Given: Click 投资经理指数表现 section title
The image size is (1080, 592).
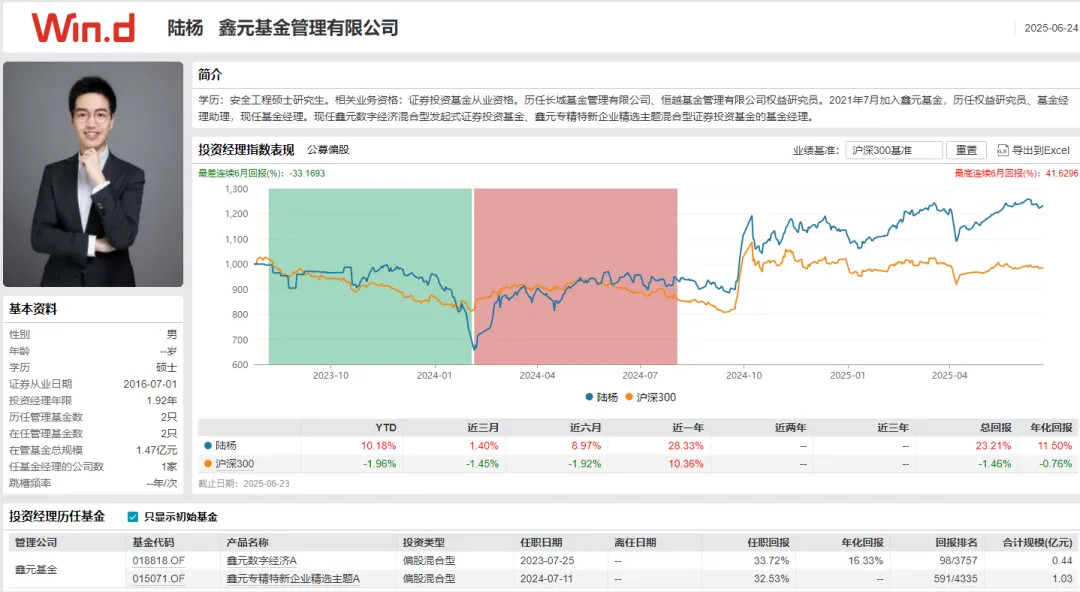Looking at the screenshot, I should pos(247,150).
